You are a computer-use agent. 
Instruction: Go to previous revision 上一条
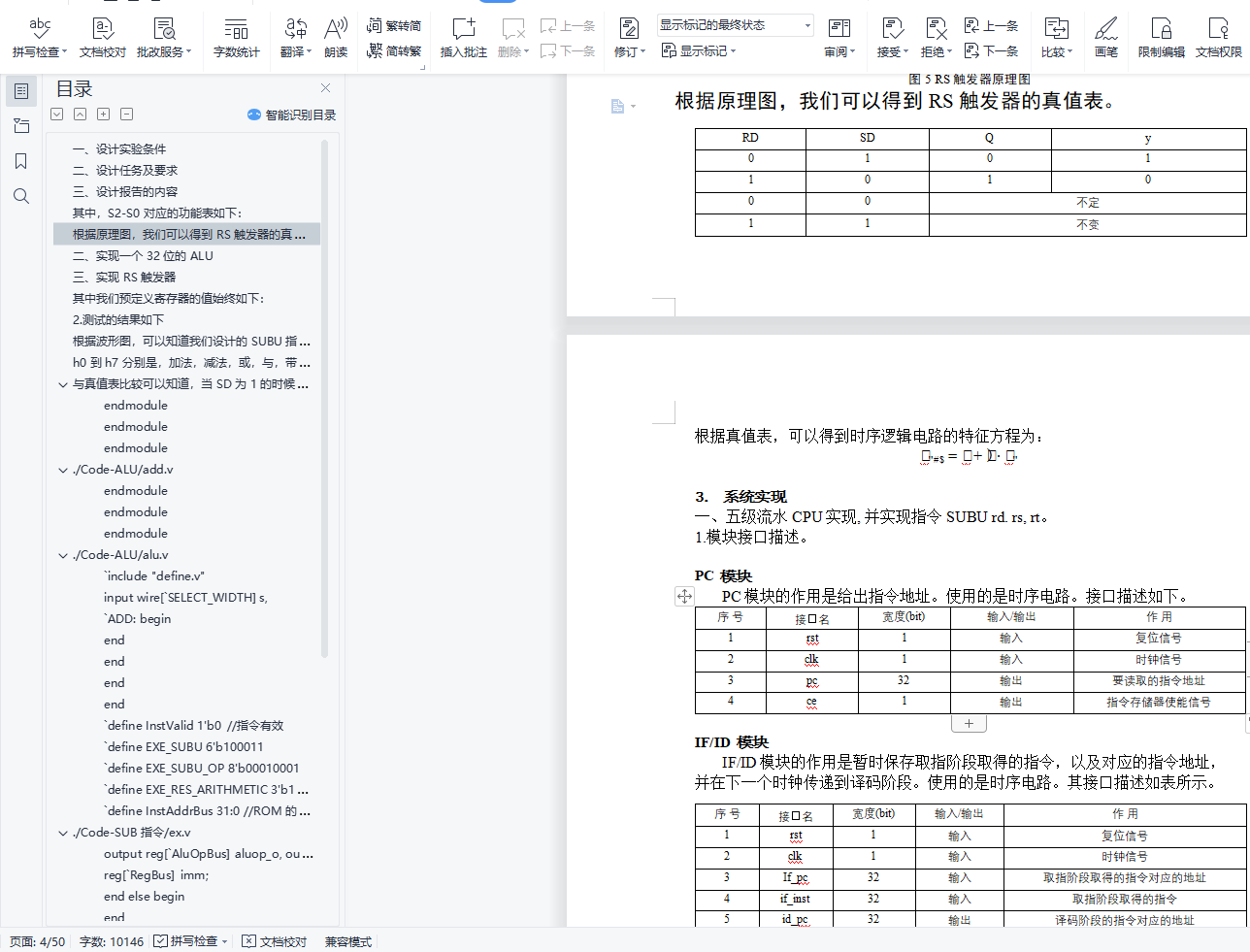(991, 25)
